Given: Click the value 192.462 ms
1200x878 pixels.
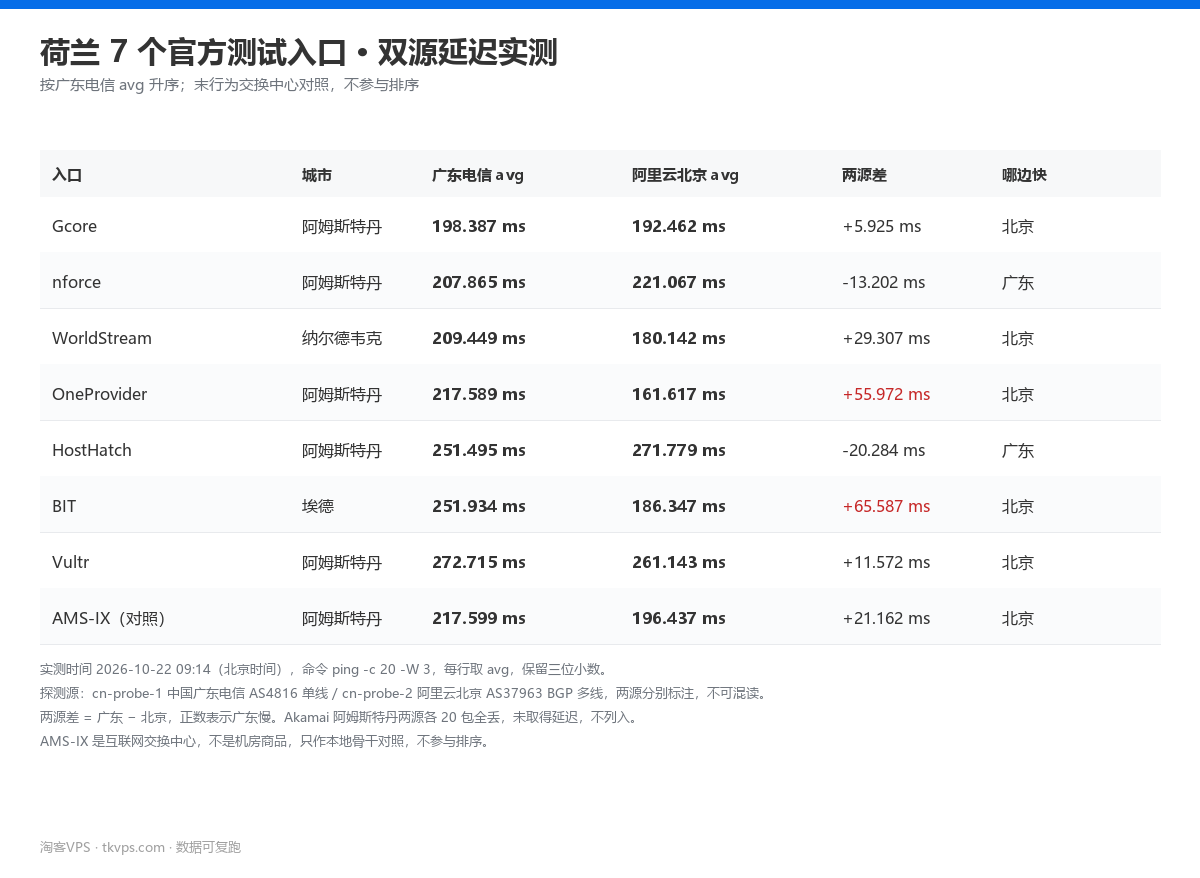Looking at the screenshot, I should click(679, 226).
